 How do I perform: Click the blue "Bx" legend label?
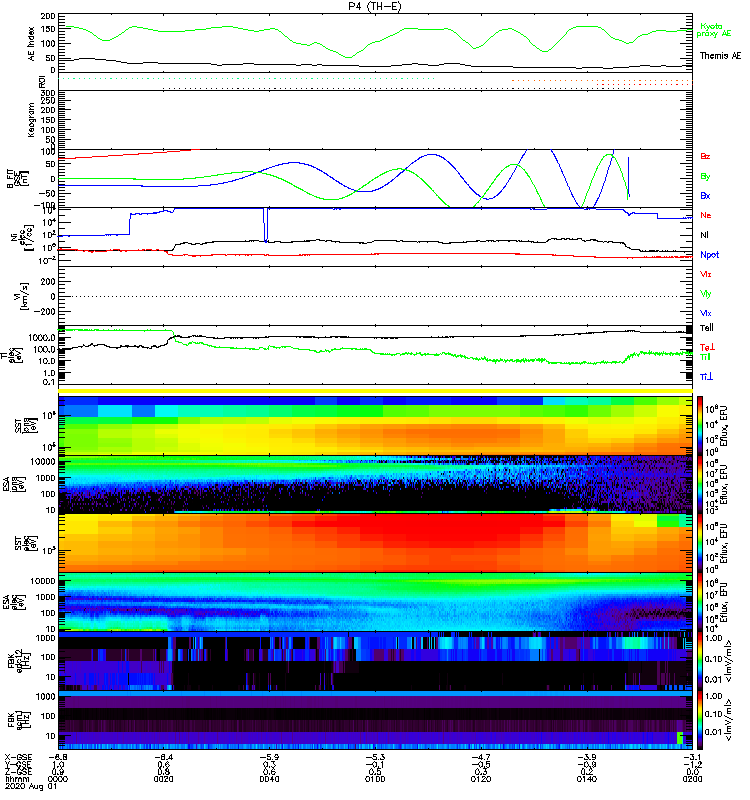point(705,195)
